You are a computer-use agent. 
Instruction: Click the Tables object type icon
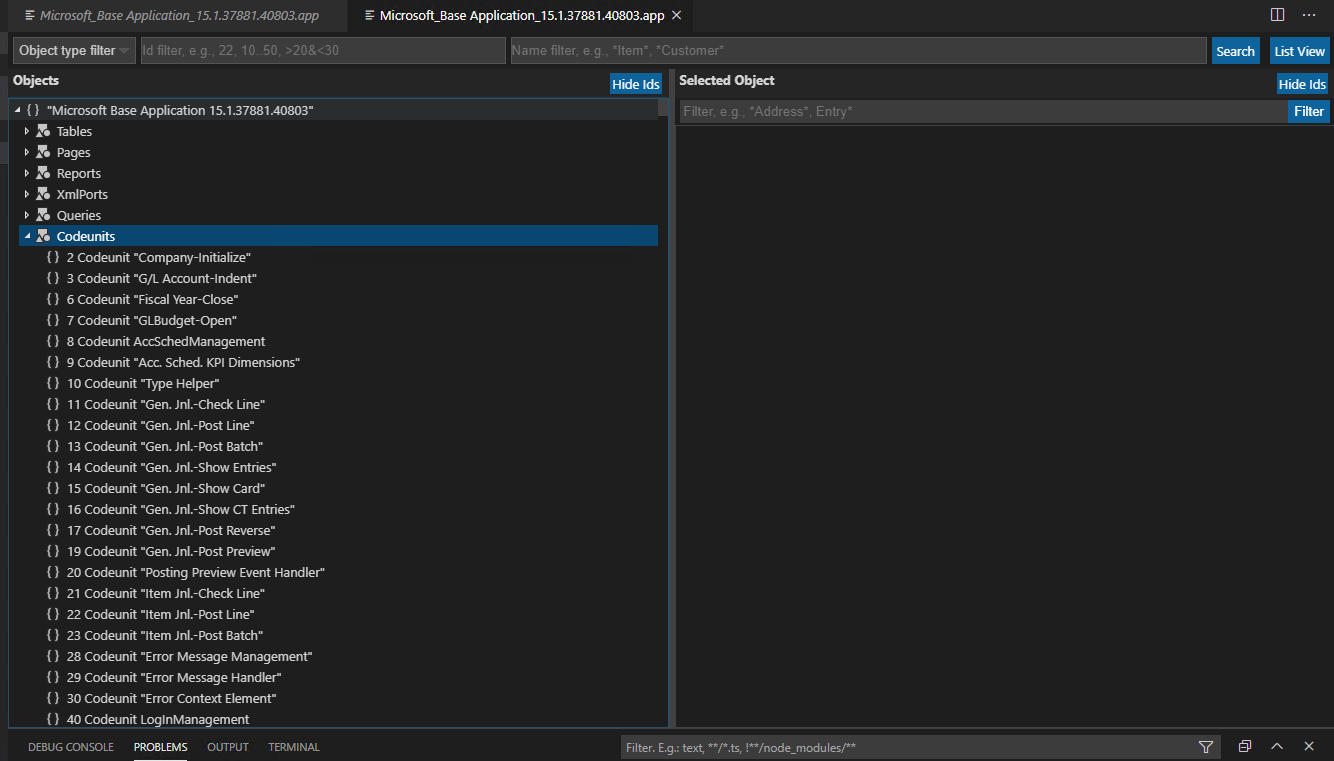pyautogui.click(x=43, y=131)
